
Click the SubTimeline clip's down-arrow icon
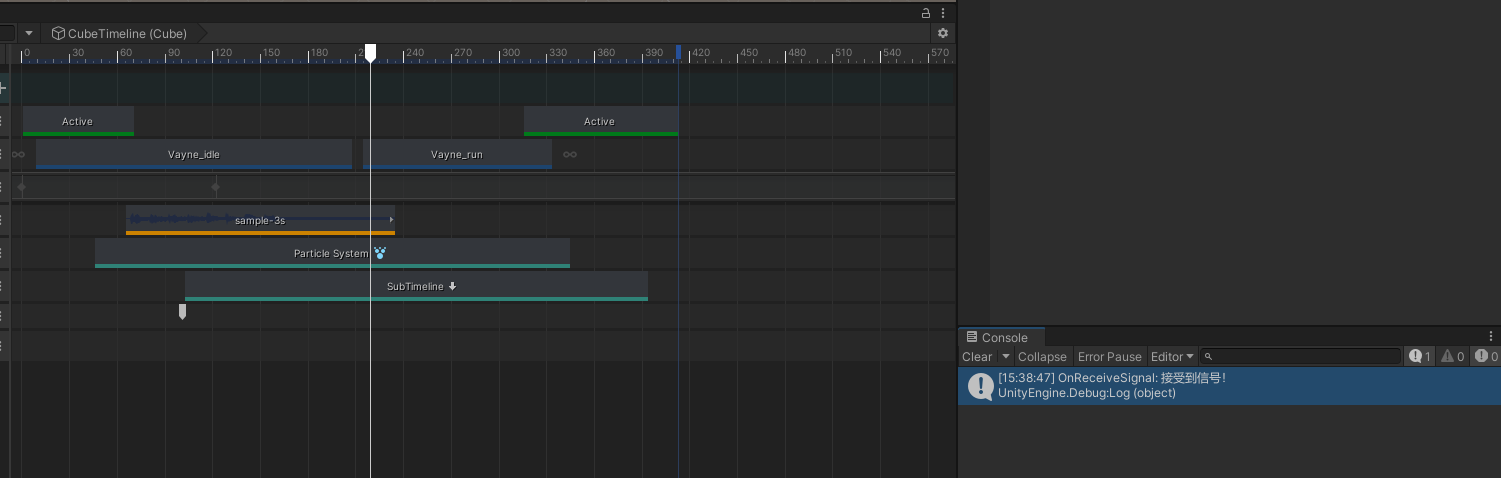(453, 286)
